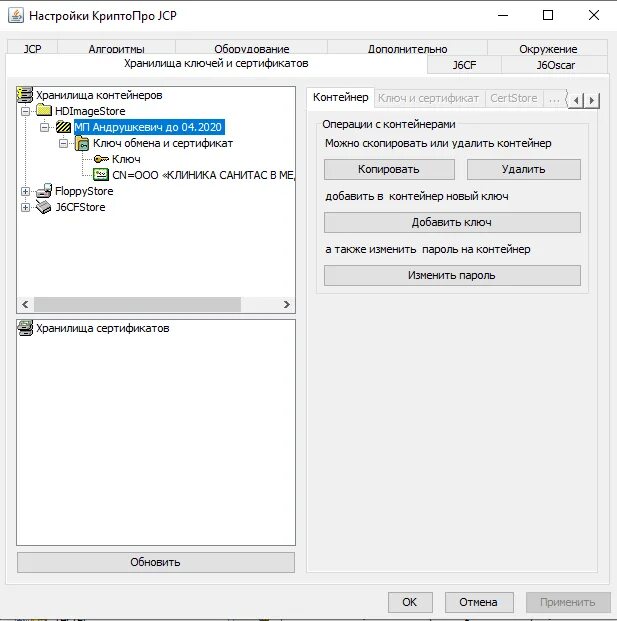Select the CertStore sub-tab

pos(514,98)
